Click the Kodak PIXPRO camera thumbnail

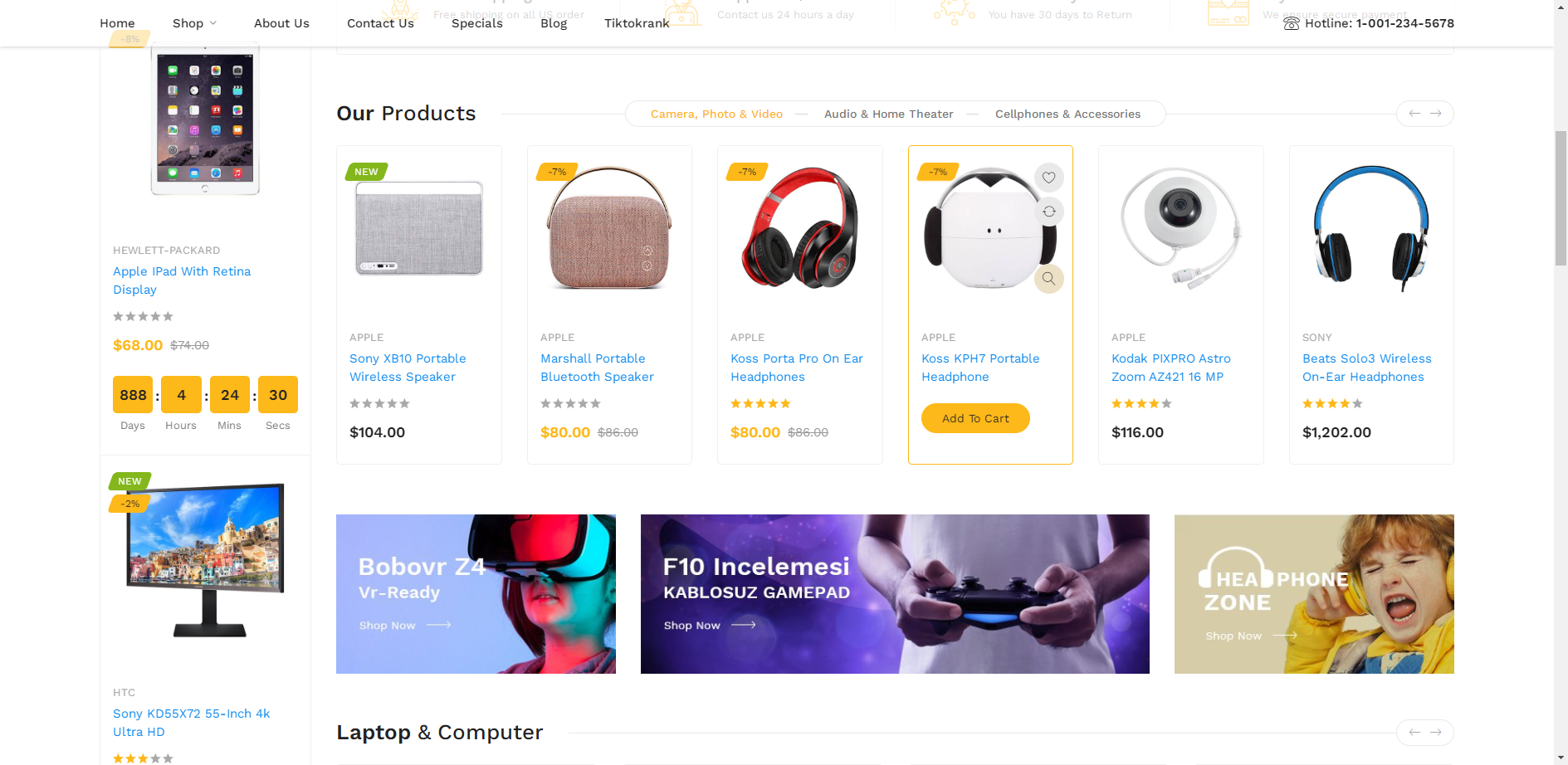pyautogui.click(x=1181, y=228)
